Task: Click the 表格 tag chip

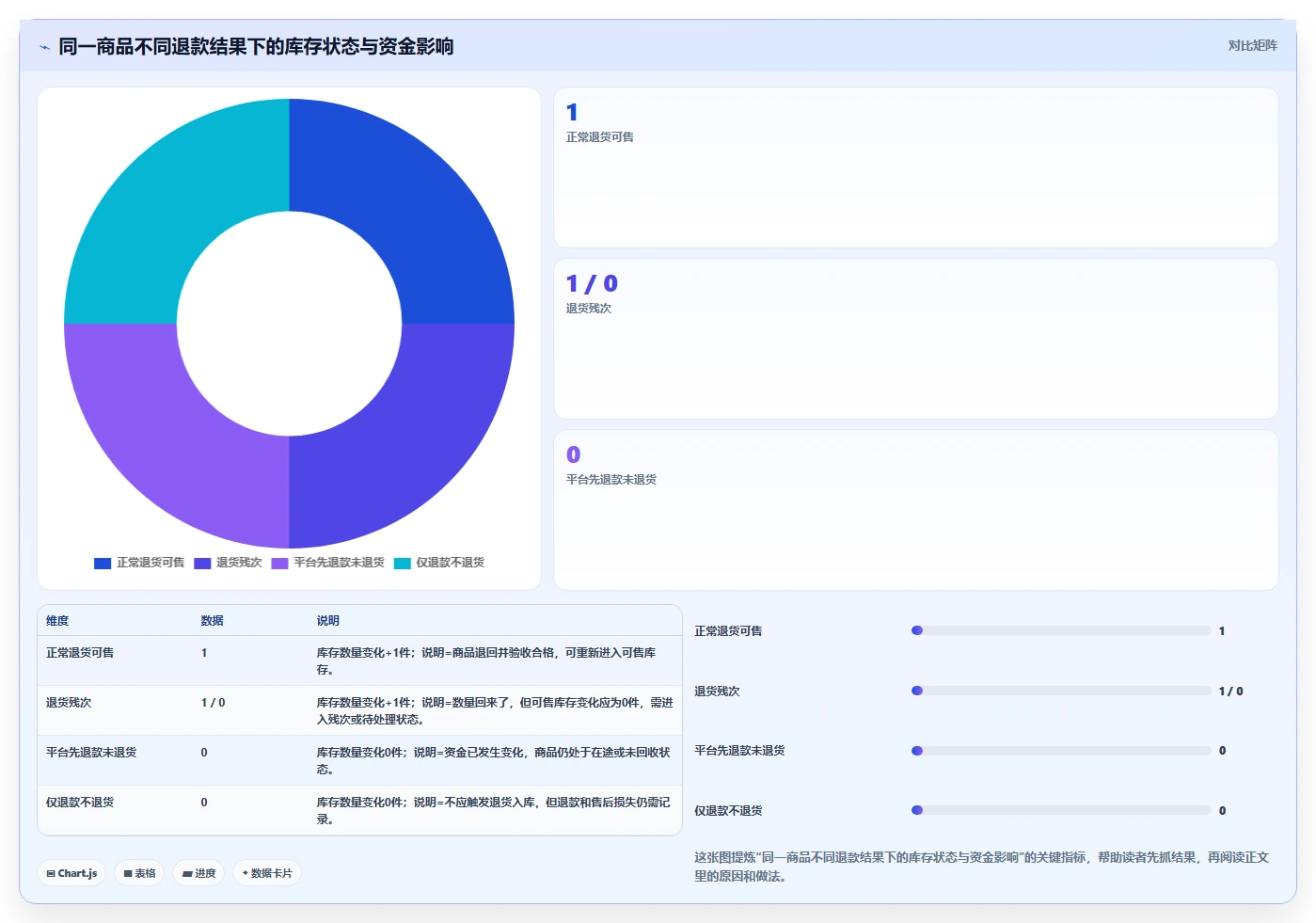Action: pyautogui.click(x=139, y=873)
